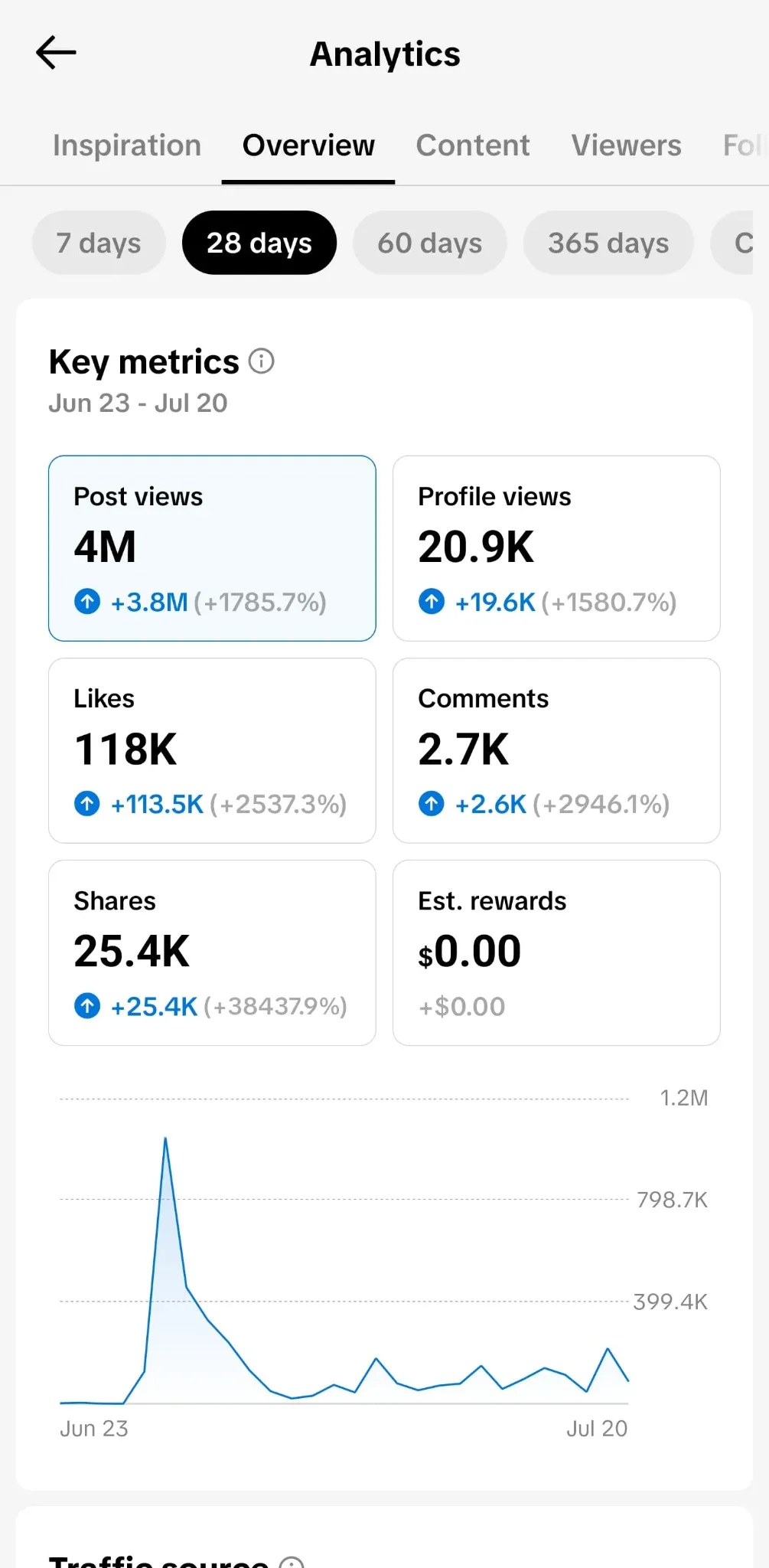Tap the Jun 23 - Jul 20 date range
Image resolution: width=769 pixels, height=1568 pixels.
138,403
